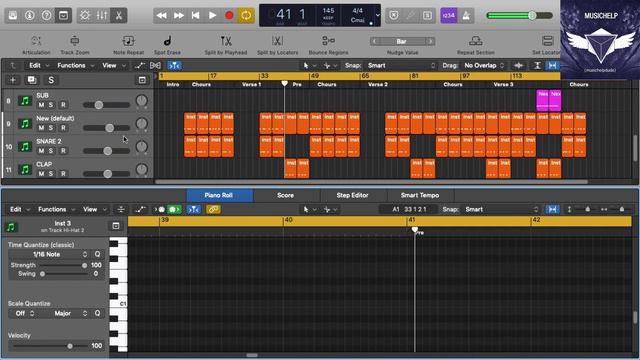The height and width of the screenshot is (360, 640).
Task: Toggle the purple 1234 Count-in button
Action: pos(449,16)
